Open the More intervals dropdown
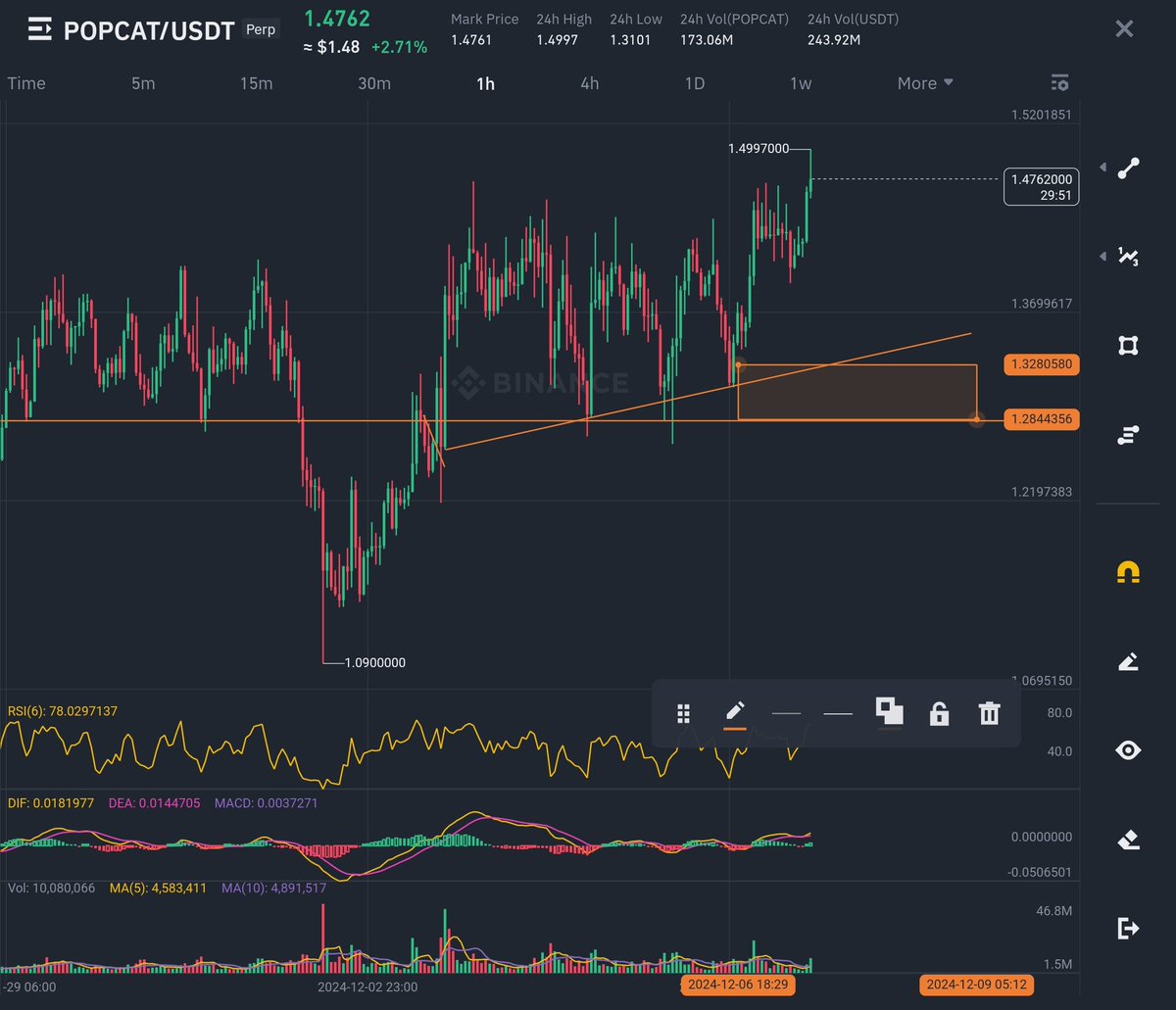 pyautogui.click(x=925, y=83)
